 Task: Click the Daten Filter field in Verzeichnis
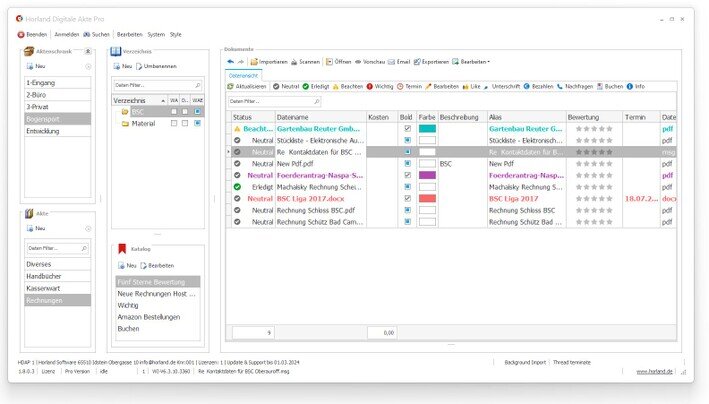click(157, 85)
